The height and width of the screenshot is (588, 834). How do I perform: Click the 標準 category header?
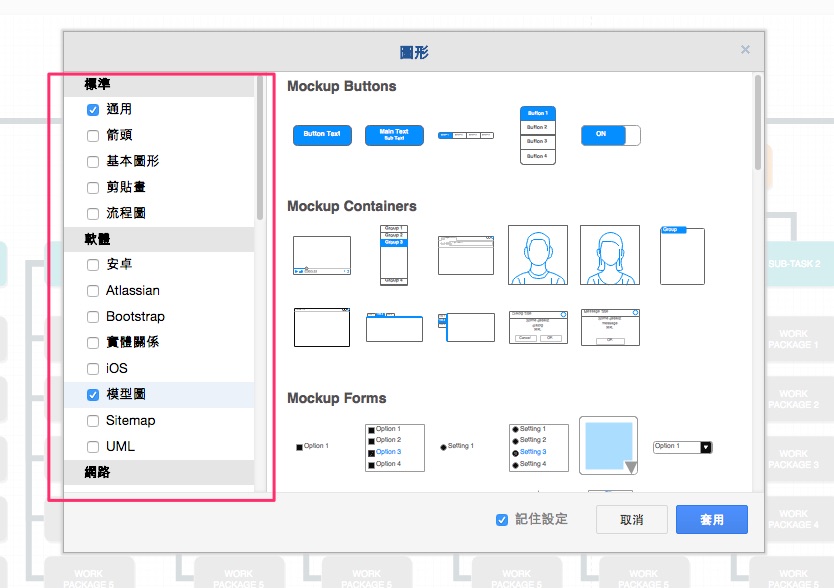(159, 85)
